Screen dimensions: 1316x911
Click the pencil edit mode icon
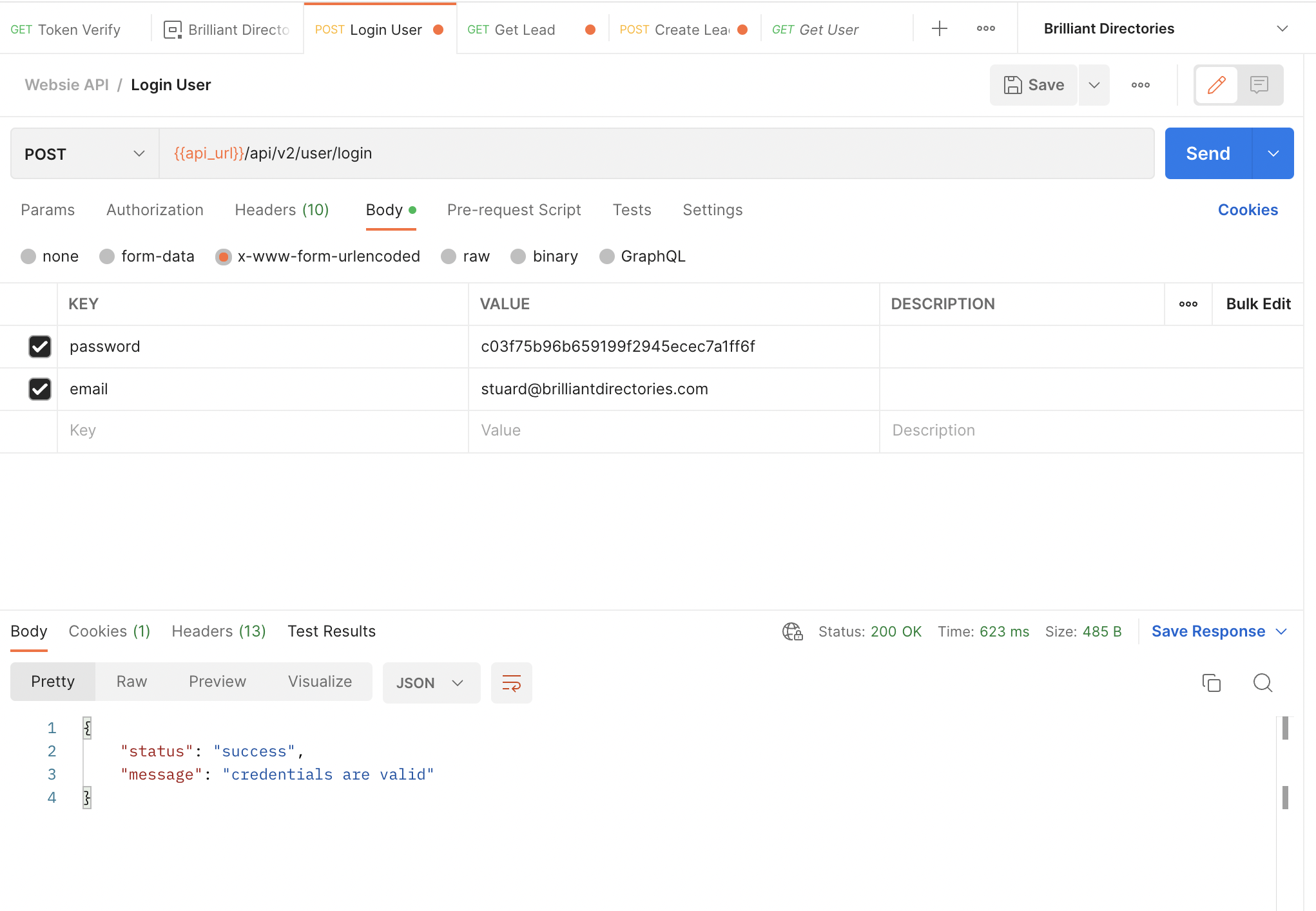click(x=1216, y=85)
